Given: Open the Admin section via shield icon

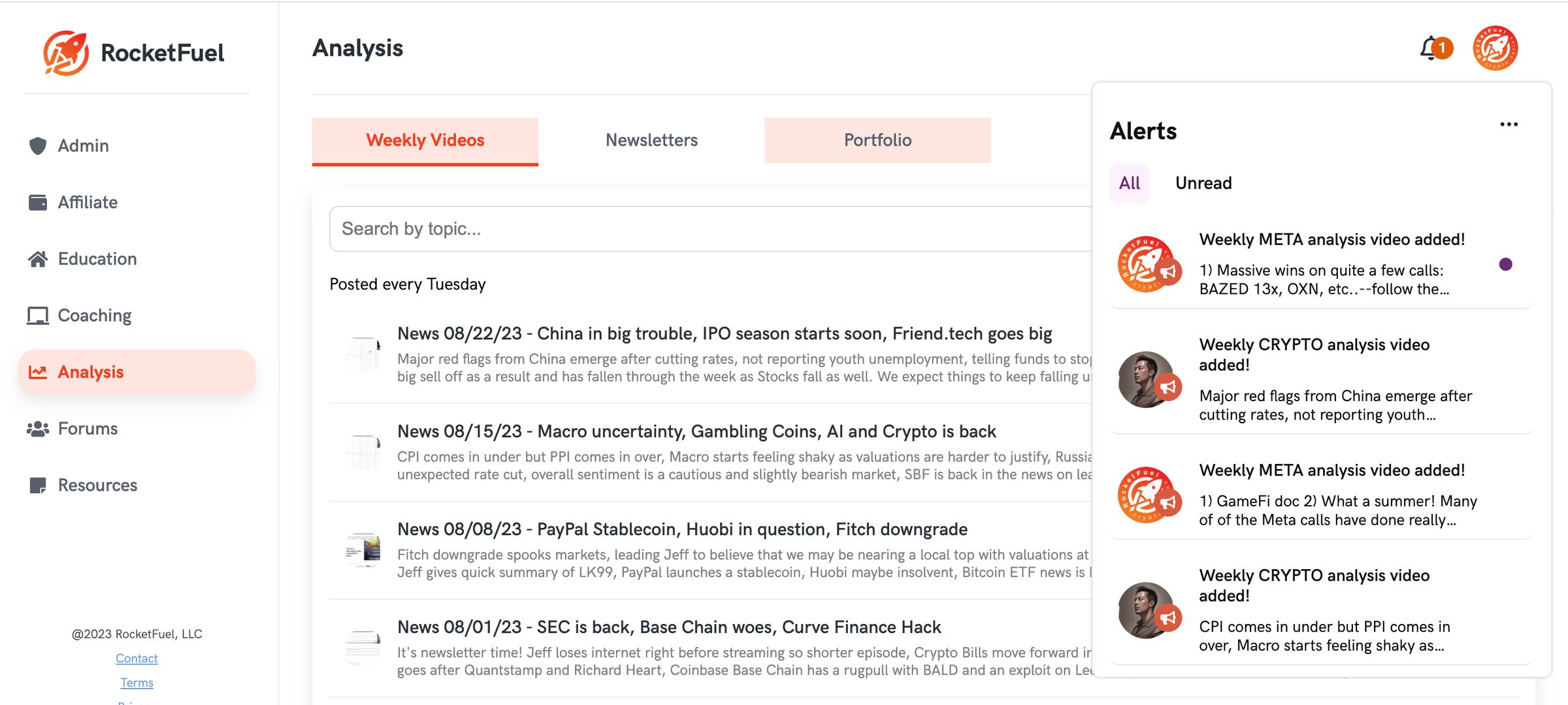Looking at the screenshot, I should pos(37,145).
